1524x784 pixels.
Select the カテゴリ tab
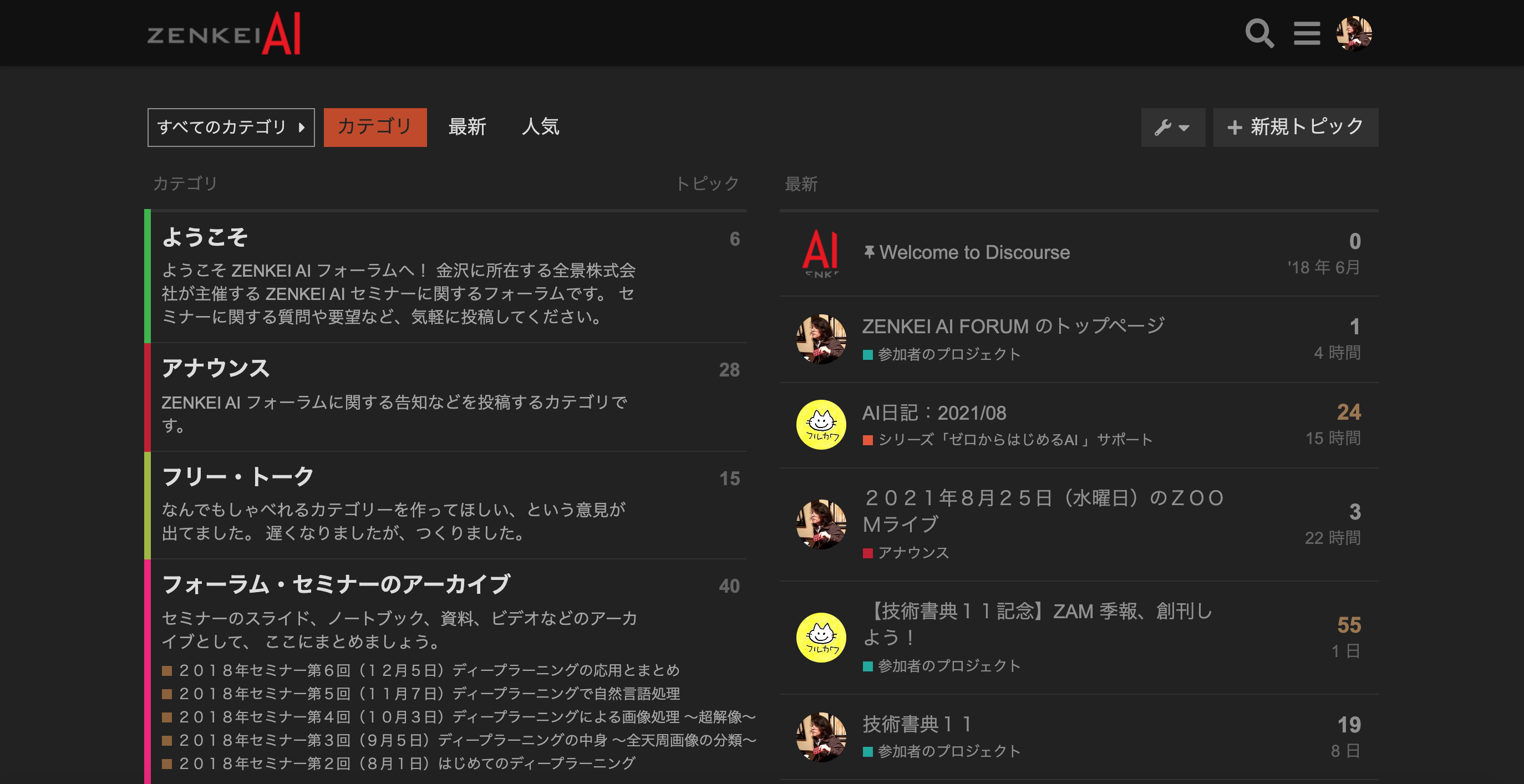click(375, 127)
